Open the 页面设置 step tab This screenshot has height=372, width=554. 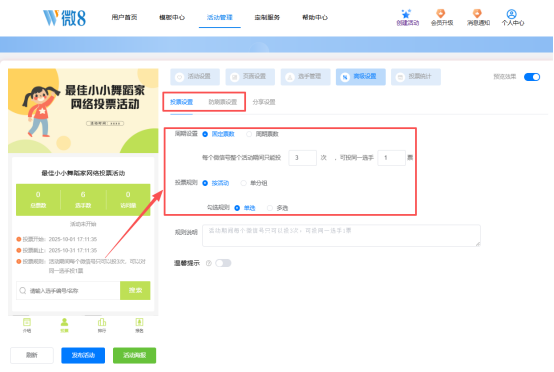click(x=250, y=77)
